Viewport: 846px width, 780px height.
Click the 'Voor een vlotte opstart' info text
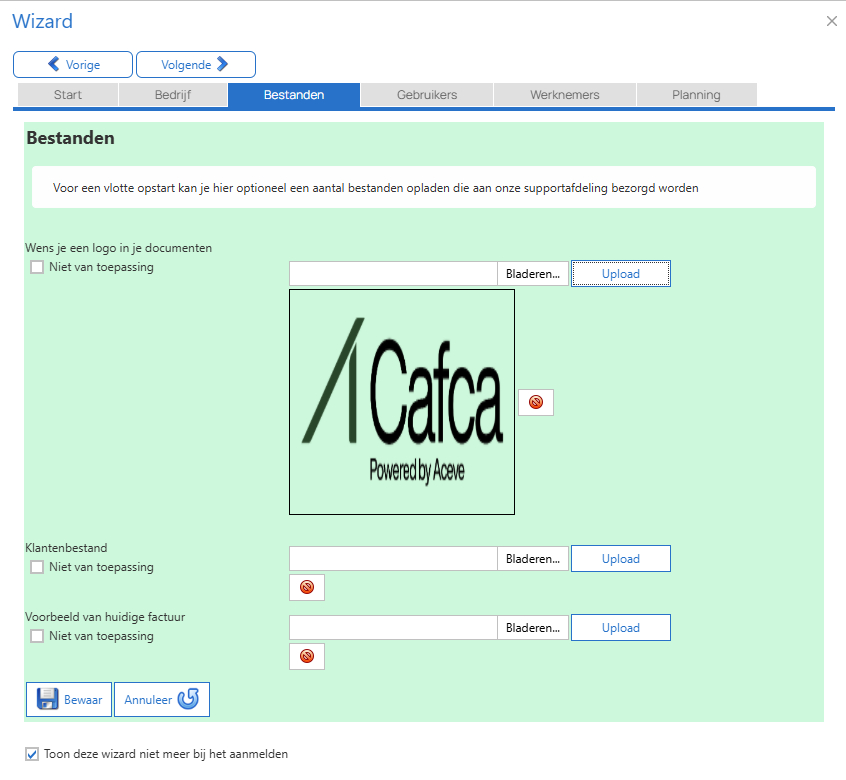[376, 188]
